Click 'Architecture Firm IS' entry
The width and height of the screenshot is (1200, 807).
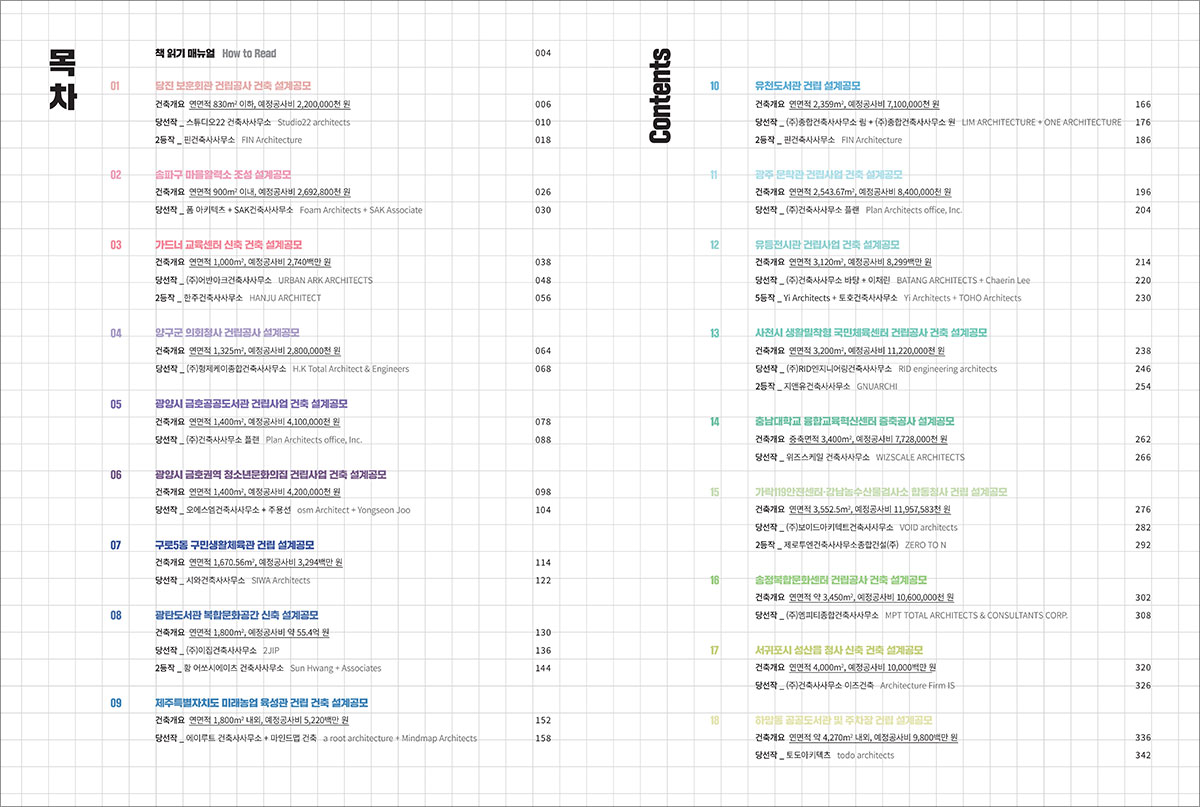click(x=917, y=686)
